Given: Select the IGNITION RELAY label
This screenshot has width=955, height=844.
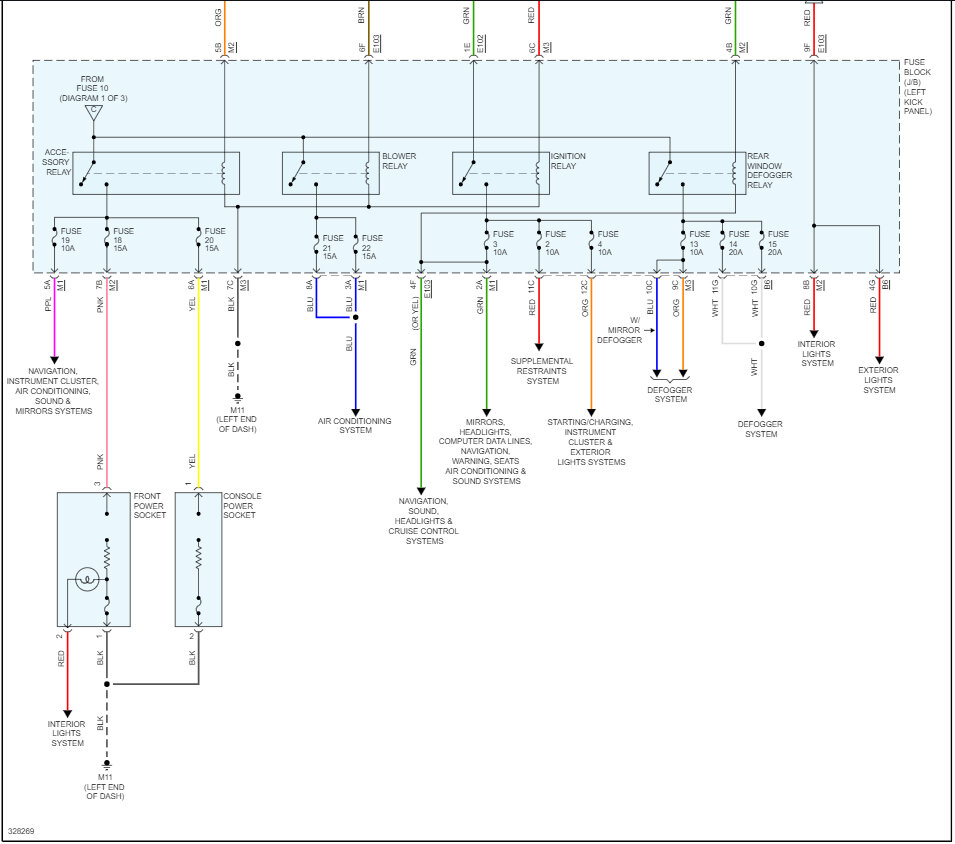Looking at the screenshot, I should (x=568, y=161).
